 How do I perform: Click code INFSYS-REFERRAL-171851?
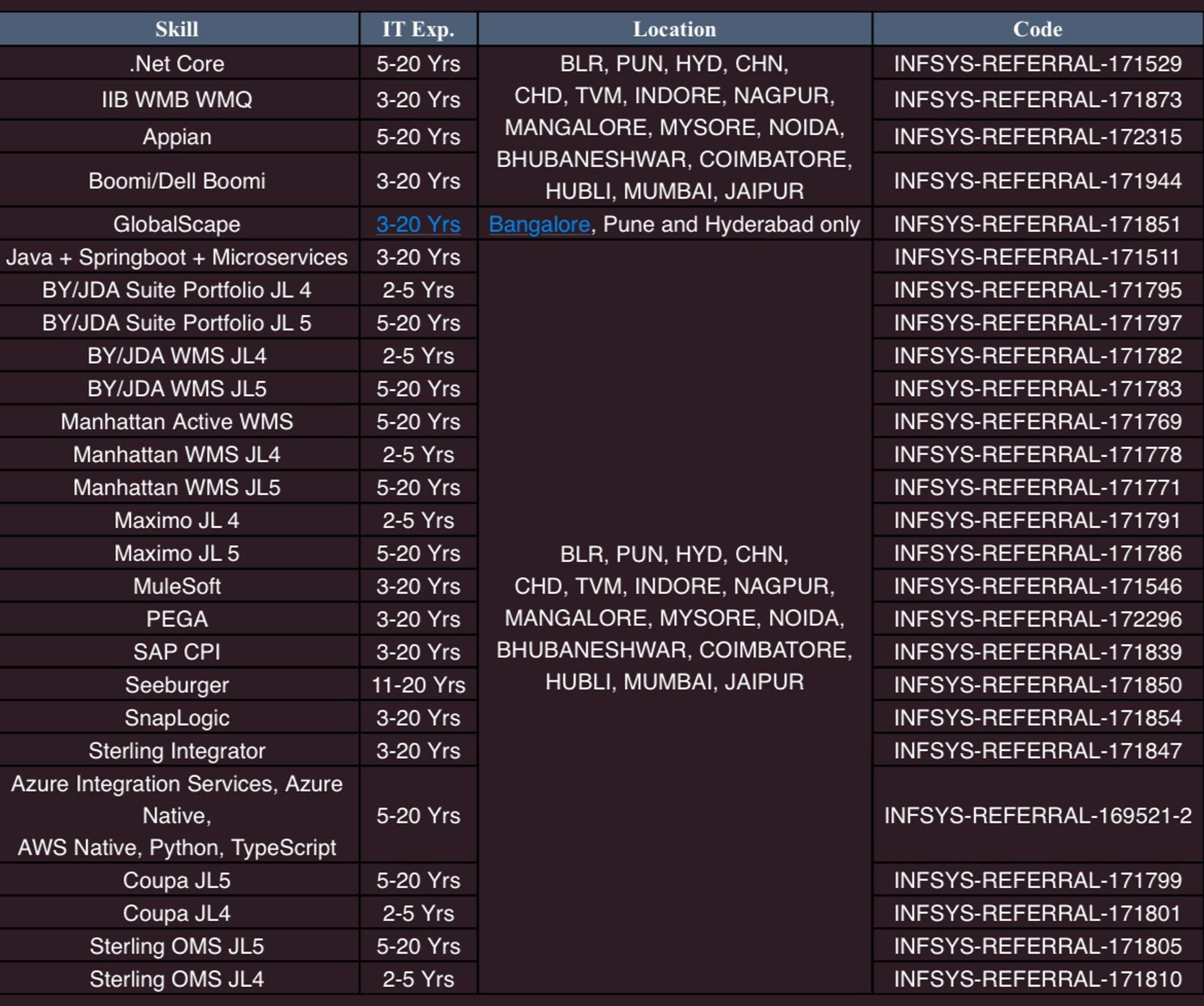1038,224
